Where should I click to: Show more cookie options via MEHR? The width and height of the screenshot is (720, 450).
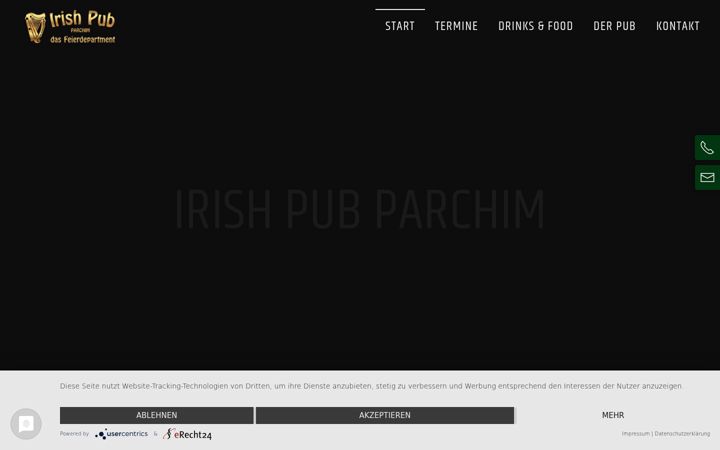(x=613, y=415)
